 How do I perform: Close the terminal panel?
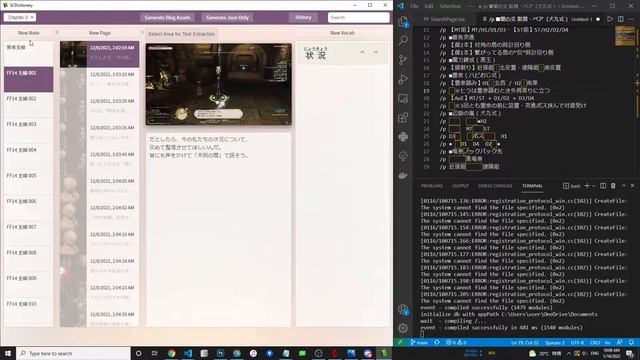click(x=633, y=186)
